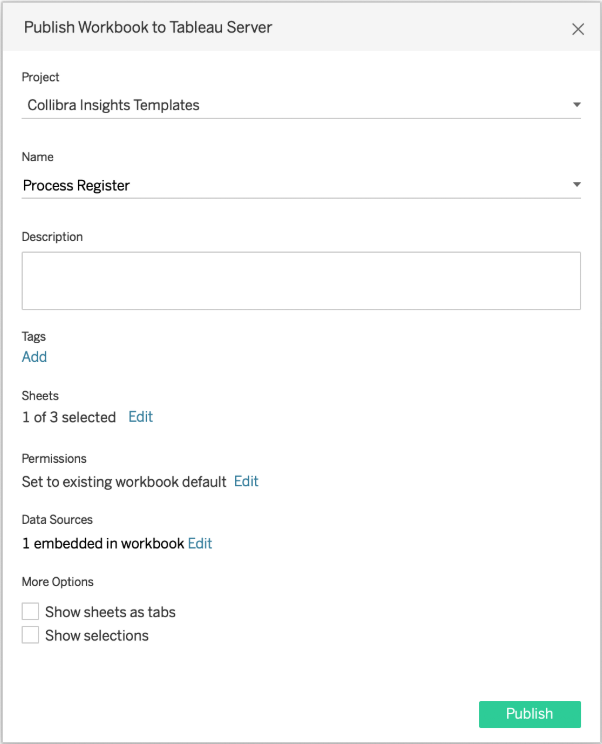Screen dimensions: 602x744
Task: Close the Publish Workbook dialog
Action: 578,29
